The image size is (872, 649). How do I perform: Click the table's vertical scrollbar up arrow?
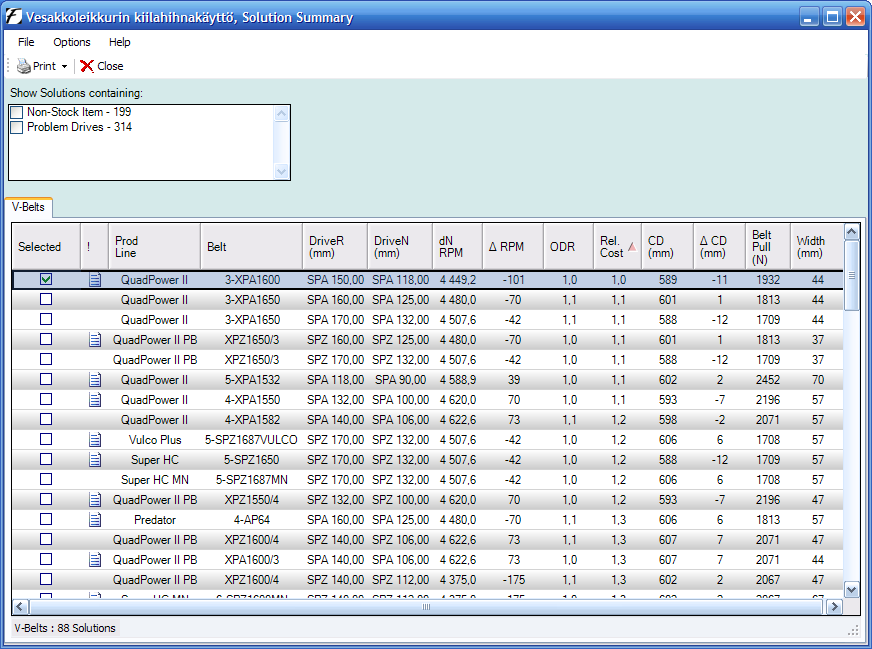[851, 231]
